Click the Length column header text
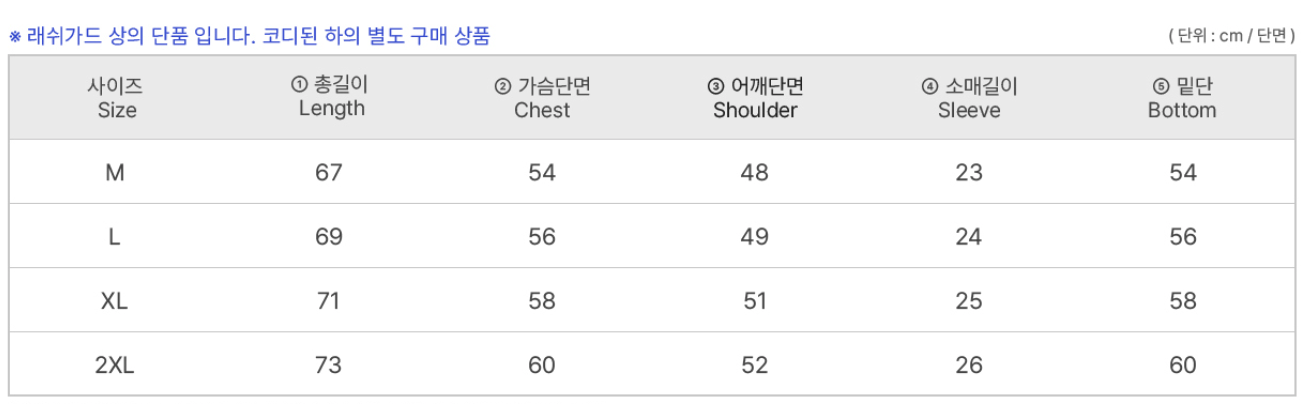Image resolution: width=1308 pixels, height=404 pixels. click(x=332, y=109)
